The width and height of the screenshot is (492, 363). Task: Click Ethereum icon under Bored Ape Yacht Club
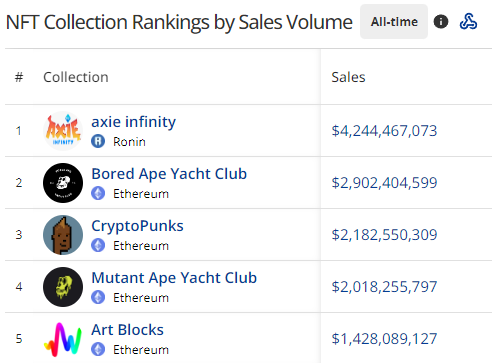pyautogui.click(x=98, y=193)
